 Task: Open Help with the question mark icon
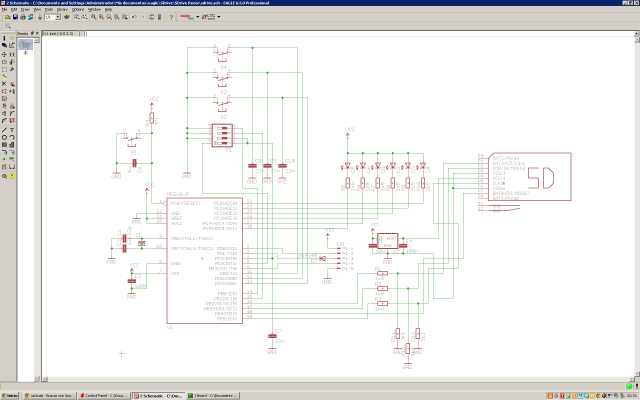171,17
